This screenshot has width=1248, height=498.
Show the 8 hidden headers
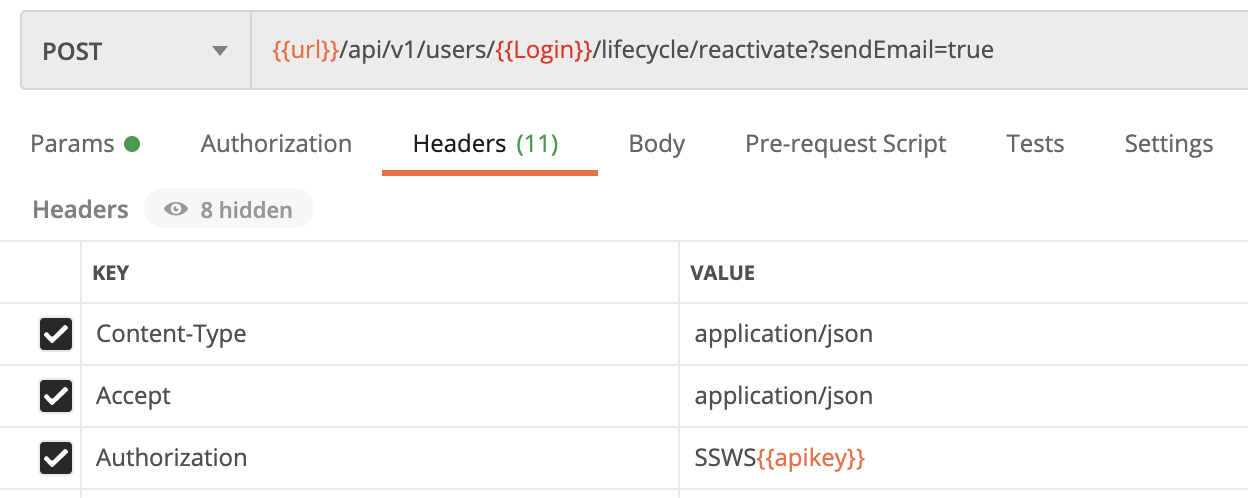[229, 210]
